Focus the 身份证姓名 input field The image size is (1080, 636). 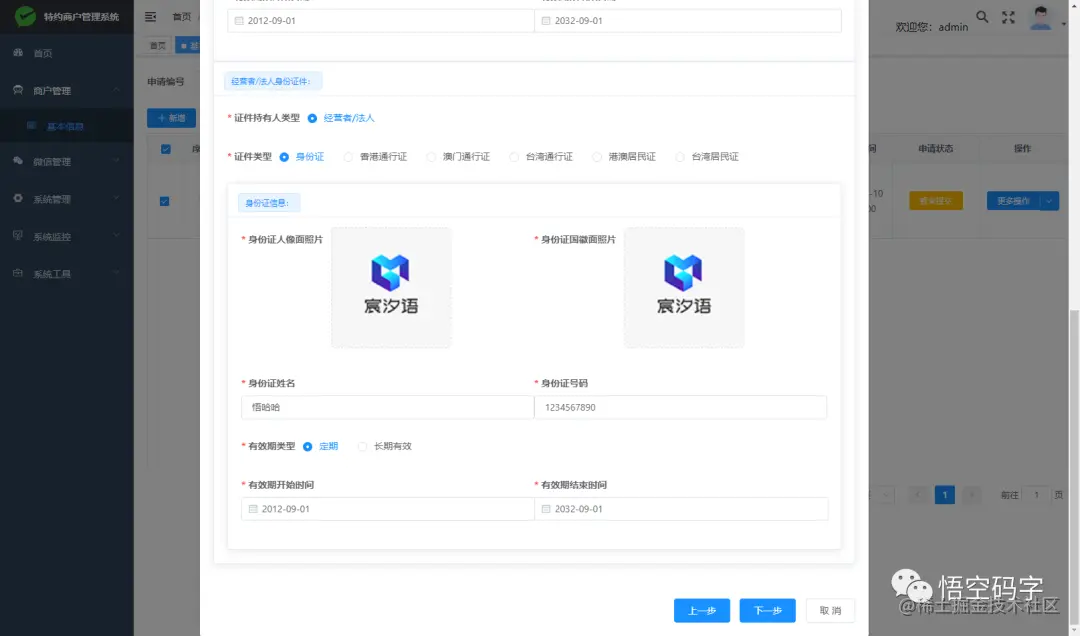387,407
